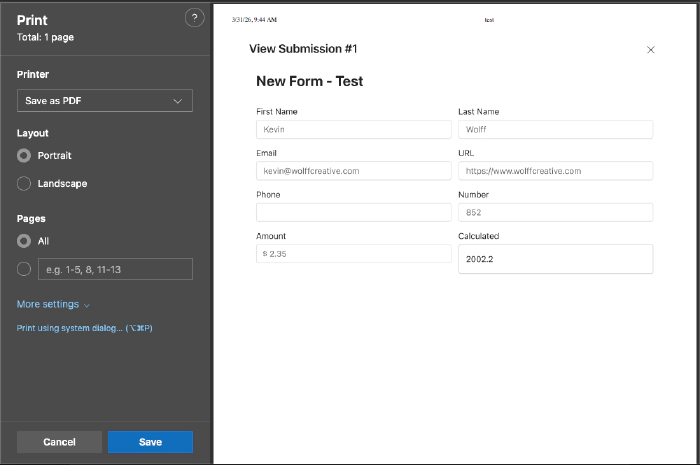
Task: Click the Calculated field showing 2002.2
Action: pyautogui.click(x=555, y=259)
